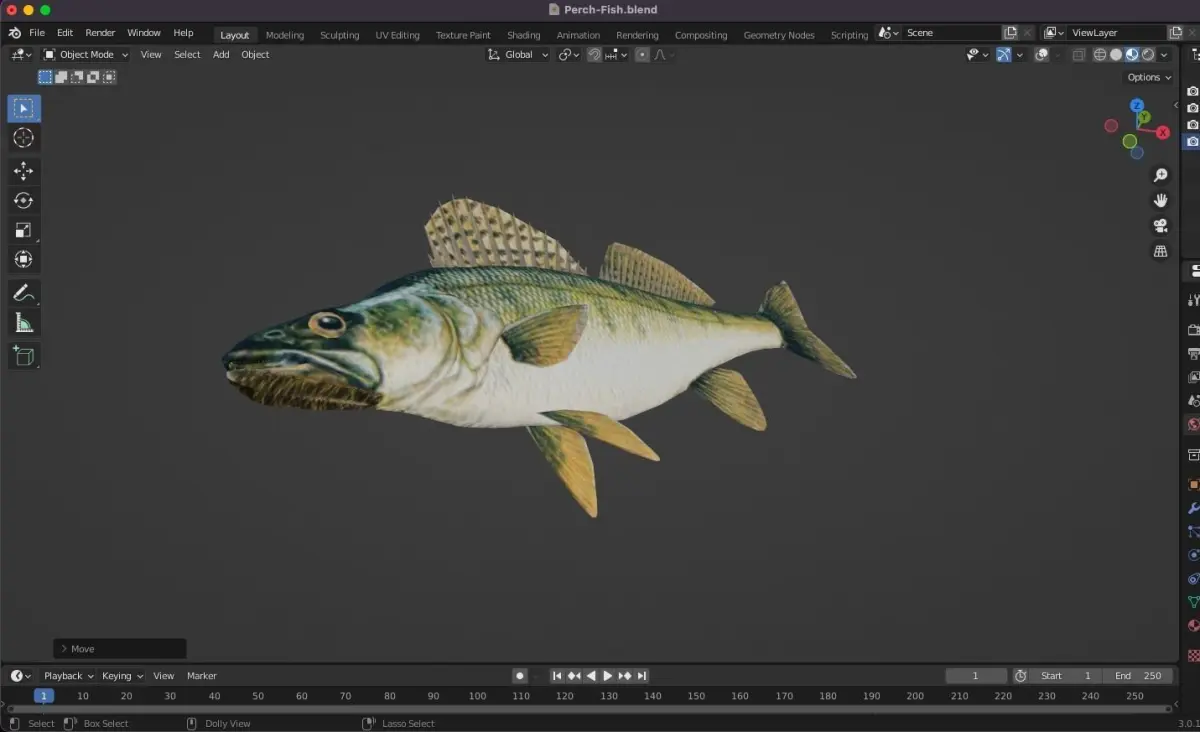Click the timeline View menu
This screenshot has width=1200, height=732.
(163, 676)
